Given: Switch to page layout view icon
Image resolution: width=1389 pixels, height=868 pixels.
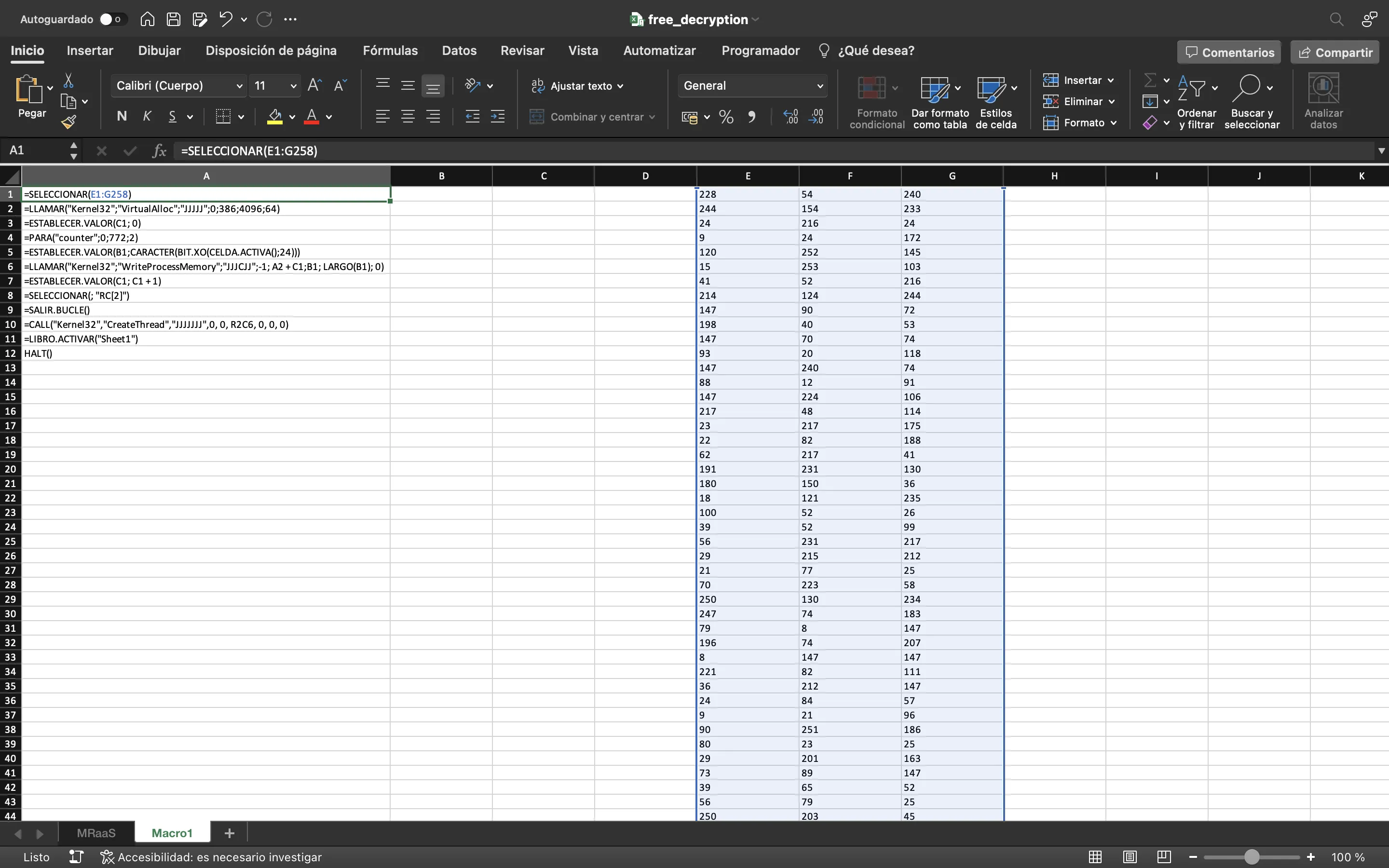Looking at the screenshot, I should click(x=1130, y=856).
